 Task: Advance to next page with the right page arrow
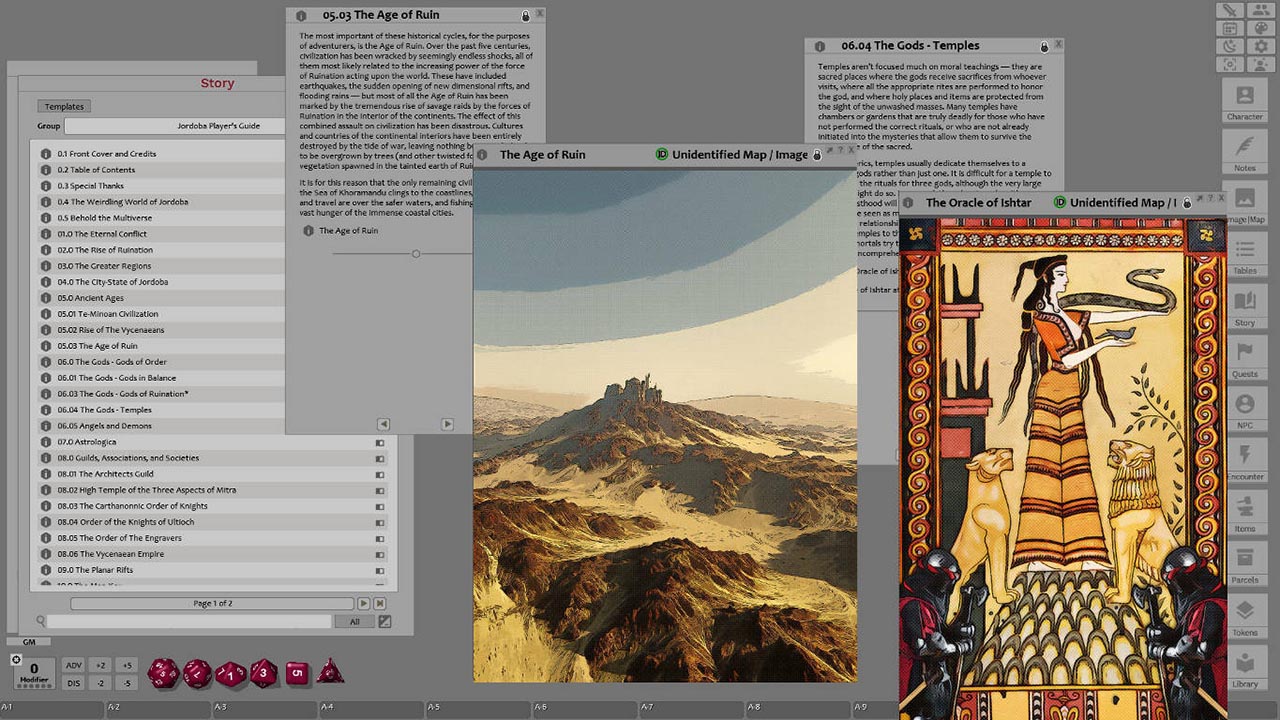[363, 602]
